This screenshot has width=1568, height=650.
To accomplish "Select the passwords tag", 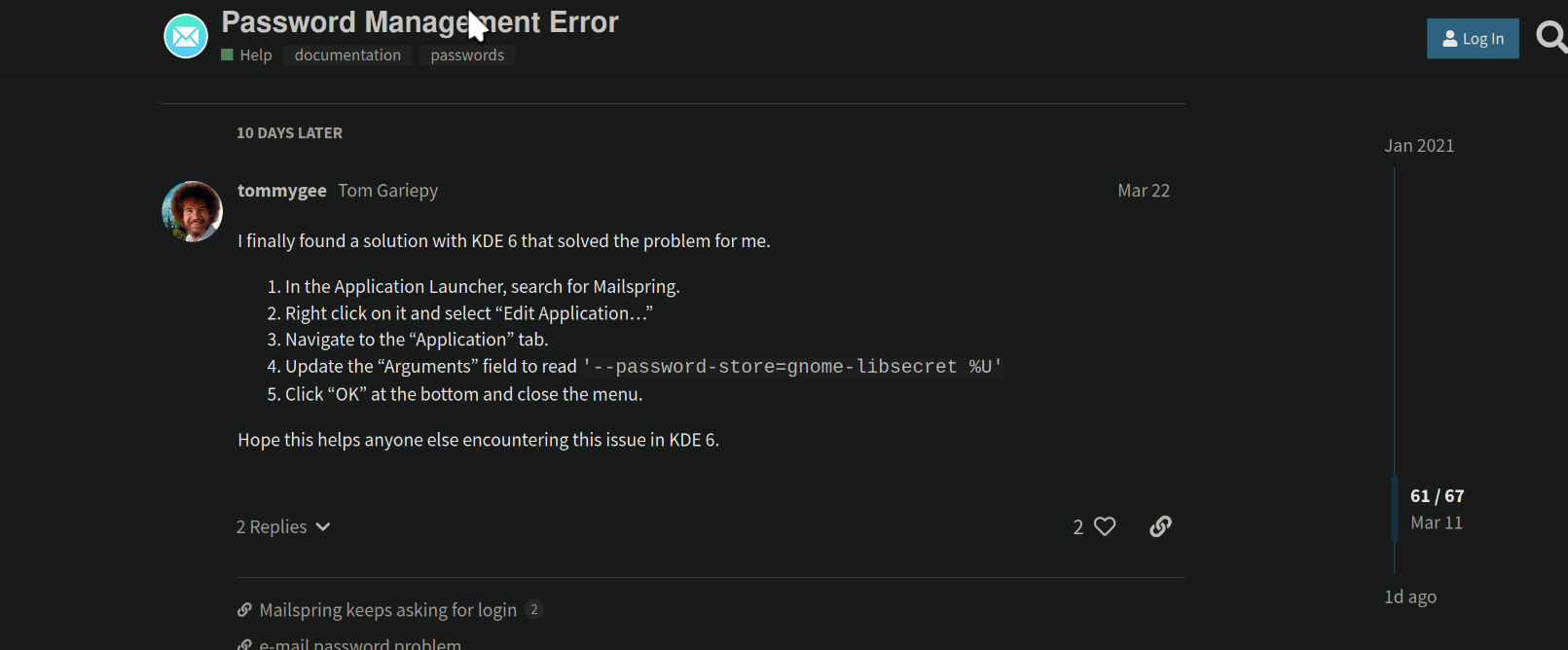I will 467,54.
